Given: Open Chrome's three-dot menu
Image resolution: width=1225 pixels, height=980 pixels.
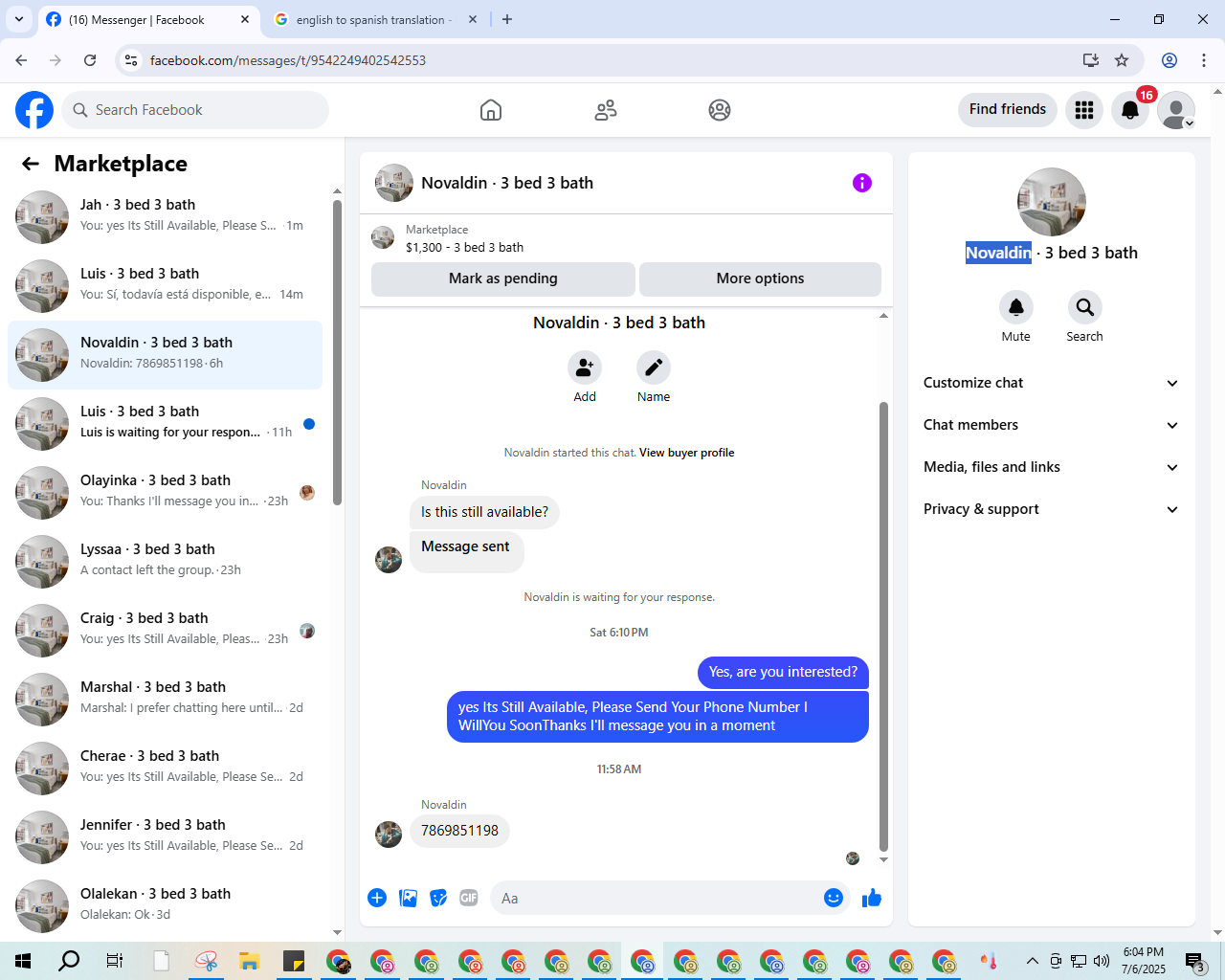Looking at the screenshot, I should pyautogui.click(x=1204, y=60).
